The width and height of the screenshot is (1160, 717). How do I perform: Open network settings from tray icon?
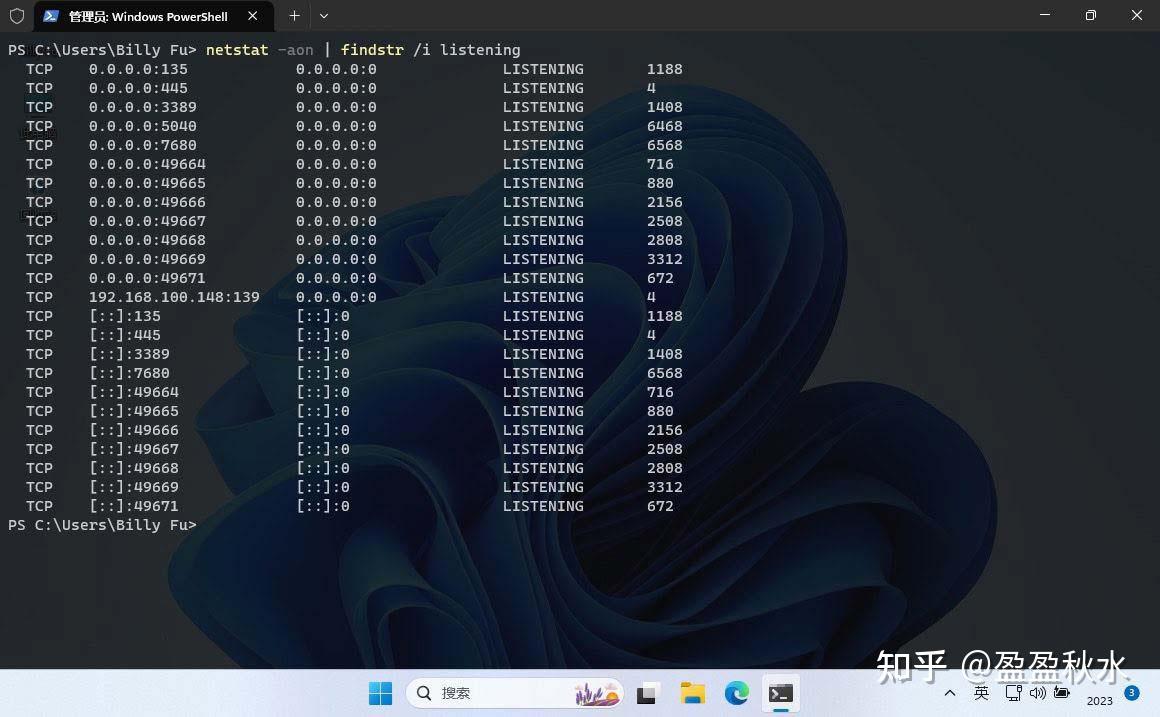[1013, 693]
